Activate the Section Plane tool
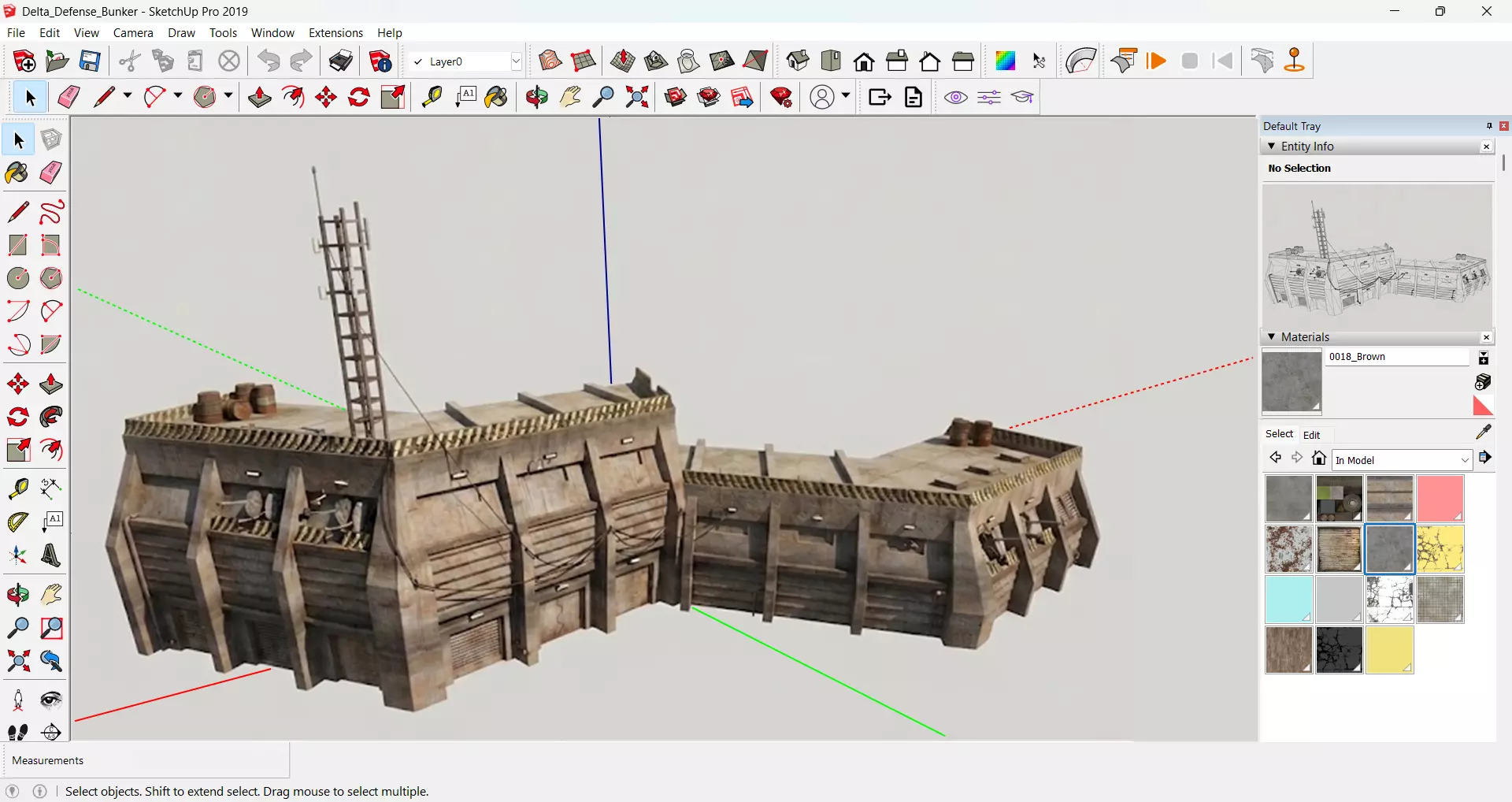 tap(51, 732)
